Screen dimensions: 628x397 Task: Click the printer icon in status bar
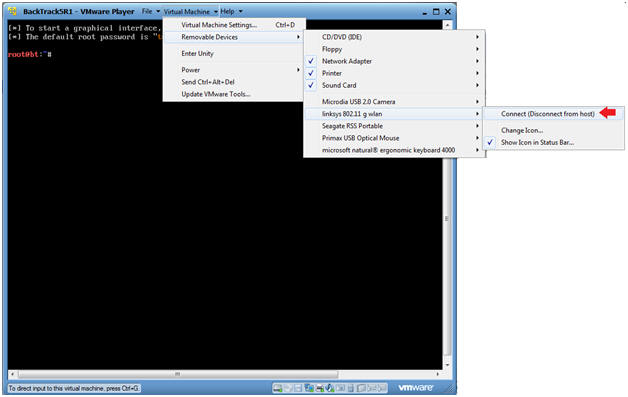point(320,388)
